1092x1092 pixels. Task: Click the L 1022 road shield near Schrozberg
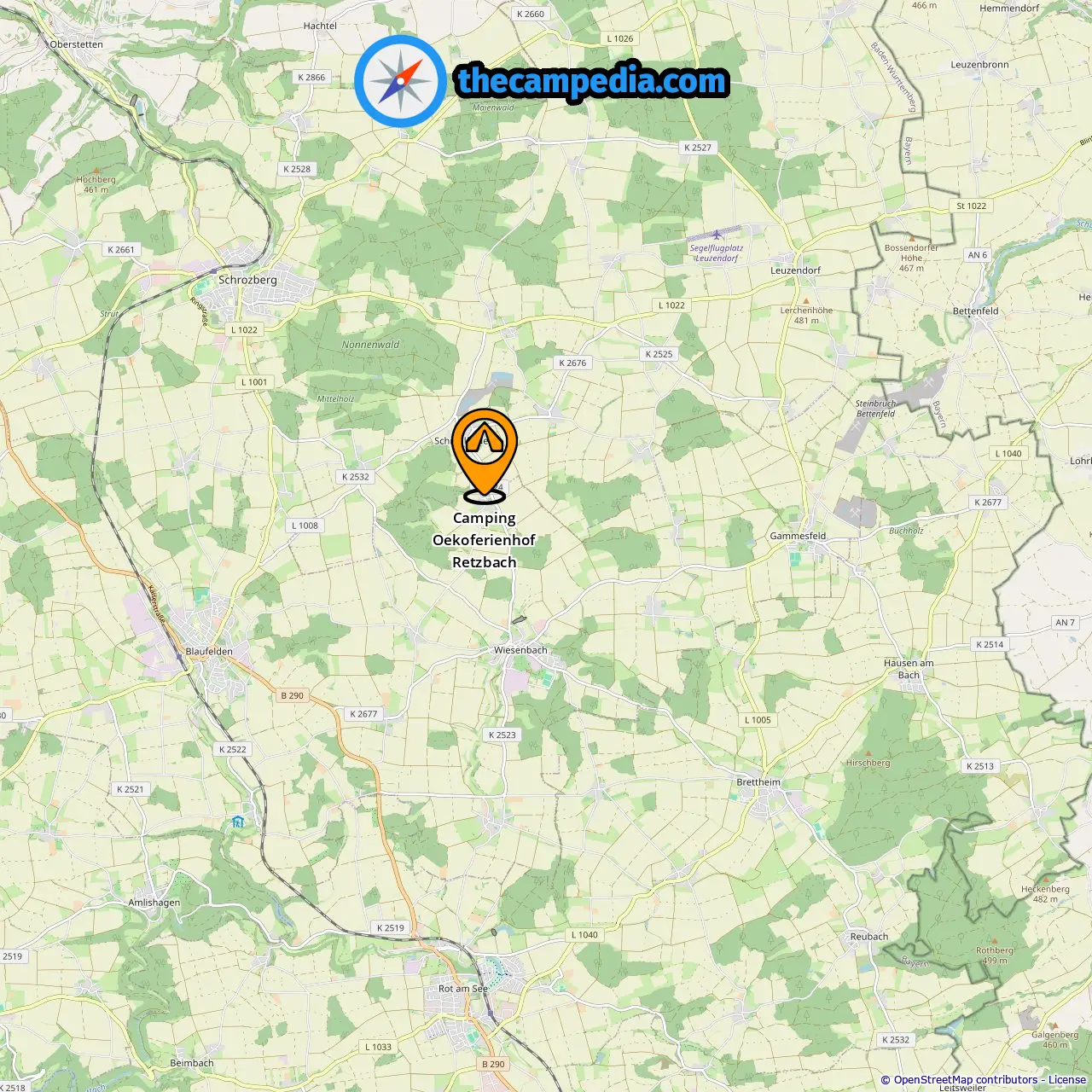[244, 329]
